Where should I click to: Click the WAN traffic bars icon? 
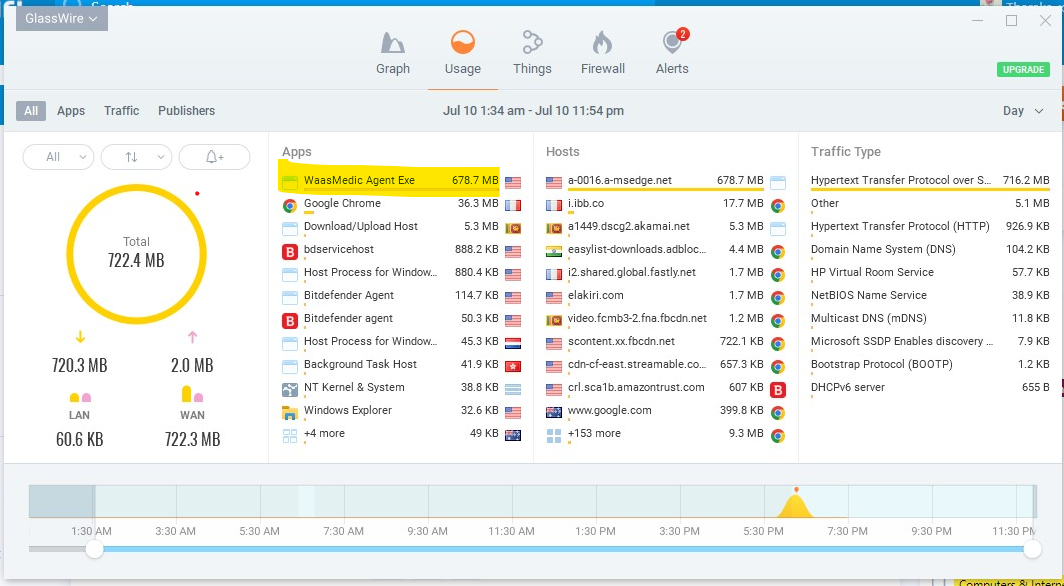pos(192,394)
